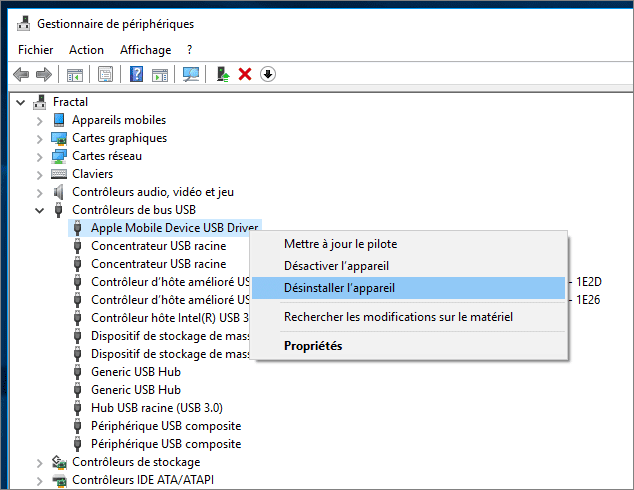Select the Cartes réseau label
This screenshot has height=490, width=634.
point(107,156)
